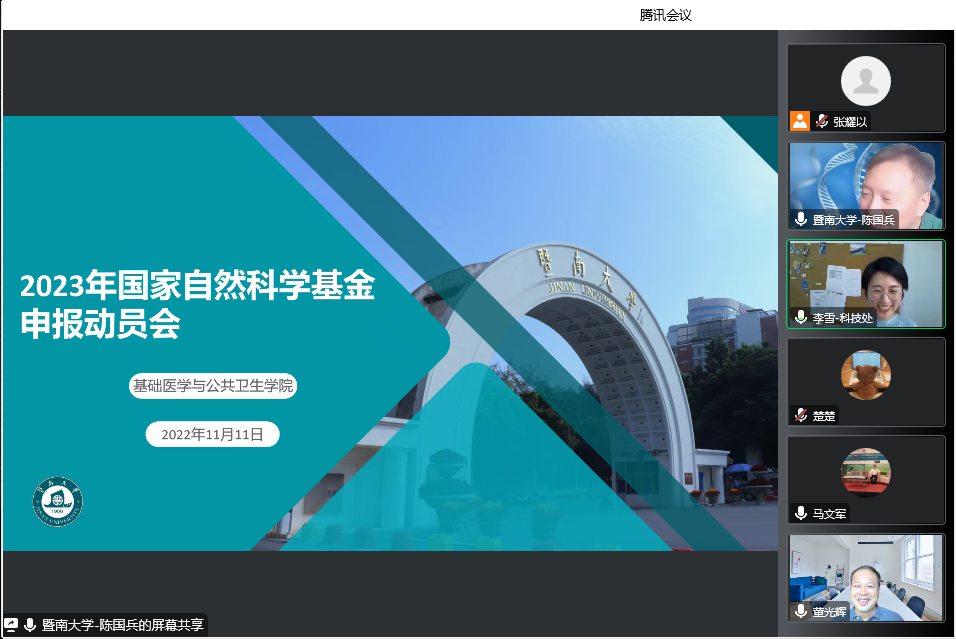This screenshot has width=956, height=639.
Task: Click the muted microphone icon next to 楚楚
Action: [x=801, y=415]
